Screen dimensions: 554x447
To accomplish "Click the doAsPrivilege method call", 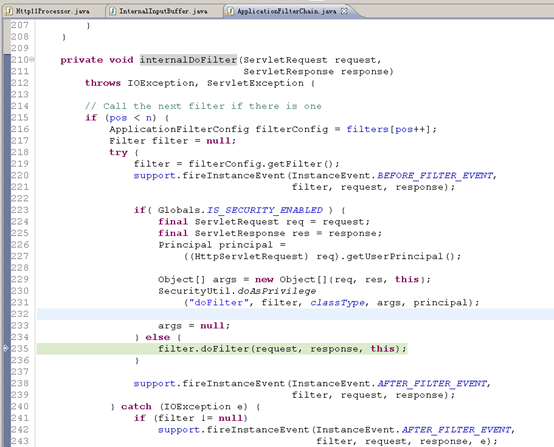I will (x=277, y=291).
